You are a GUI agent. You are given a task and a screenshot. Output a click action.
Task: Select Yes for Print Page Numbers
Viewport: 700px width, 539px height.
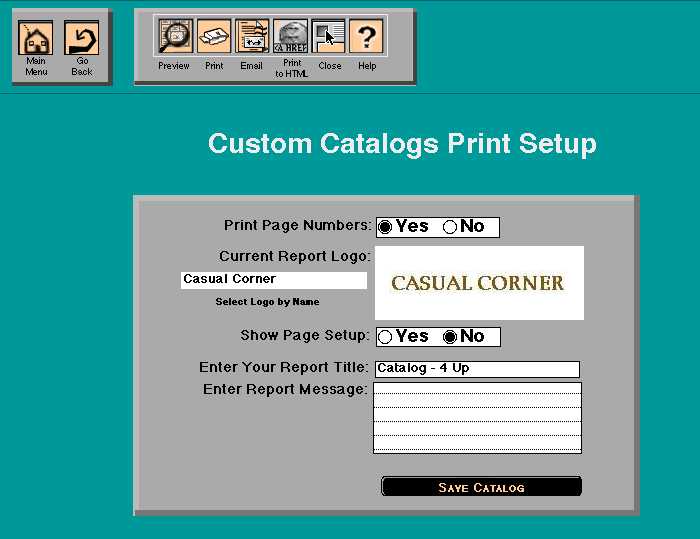click(386, 227)
